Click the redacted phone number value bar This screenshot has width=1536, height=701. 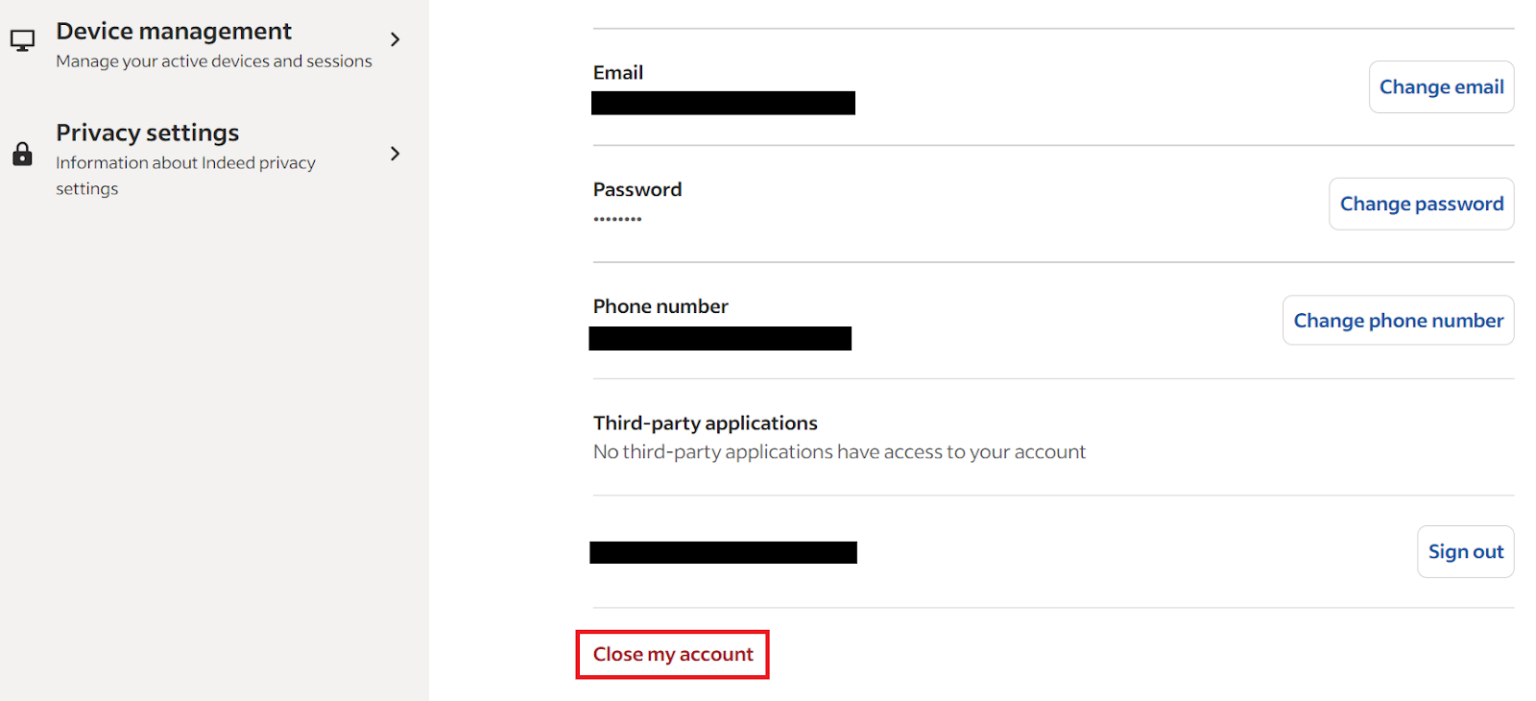click(720, 337)
